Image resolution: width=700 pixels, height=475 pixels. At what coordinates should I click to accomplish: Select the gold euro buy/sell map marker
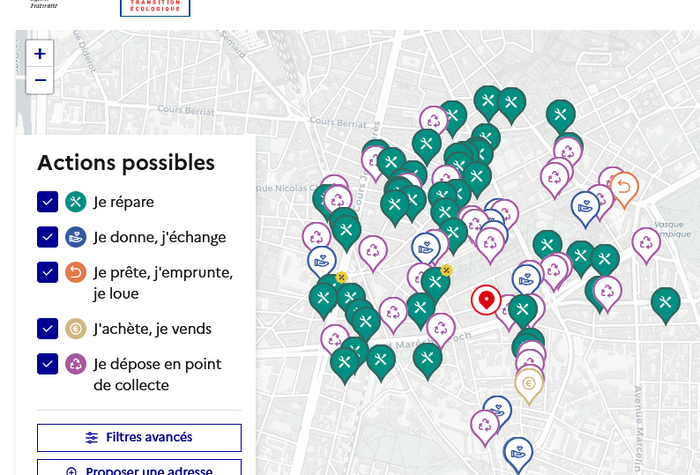click(x=529, y=386)
